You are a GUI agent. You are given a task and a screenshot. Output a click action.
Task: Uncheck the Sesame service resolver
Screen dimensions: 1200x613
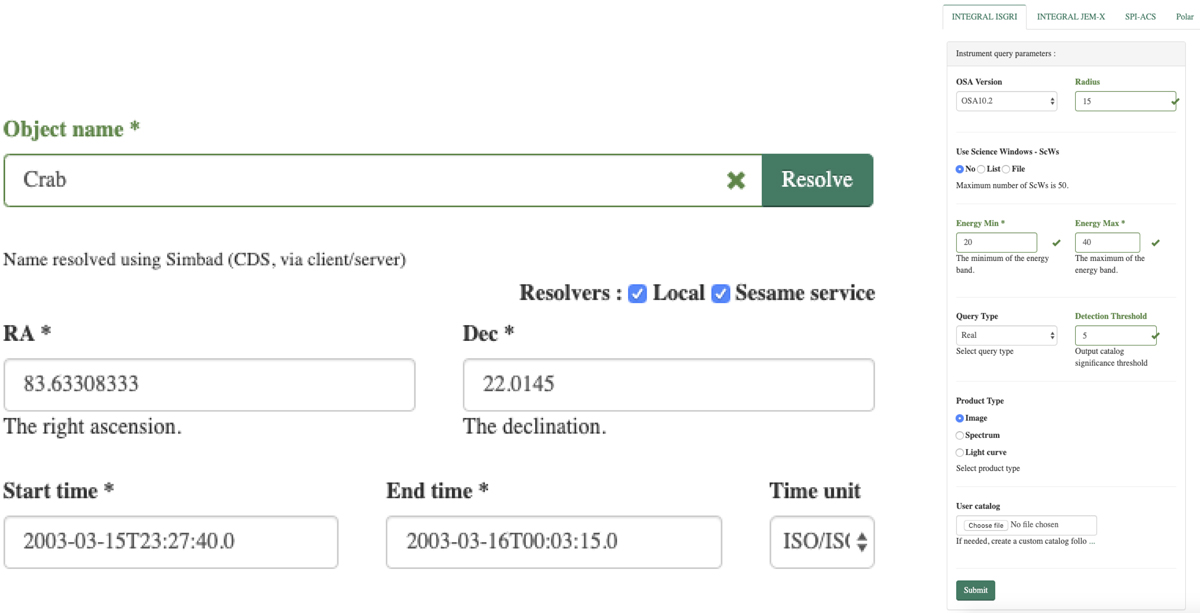[x=720, y=294]
